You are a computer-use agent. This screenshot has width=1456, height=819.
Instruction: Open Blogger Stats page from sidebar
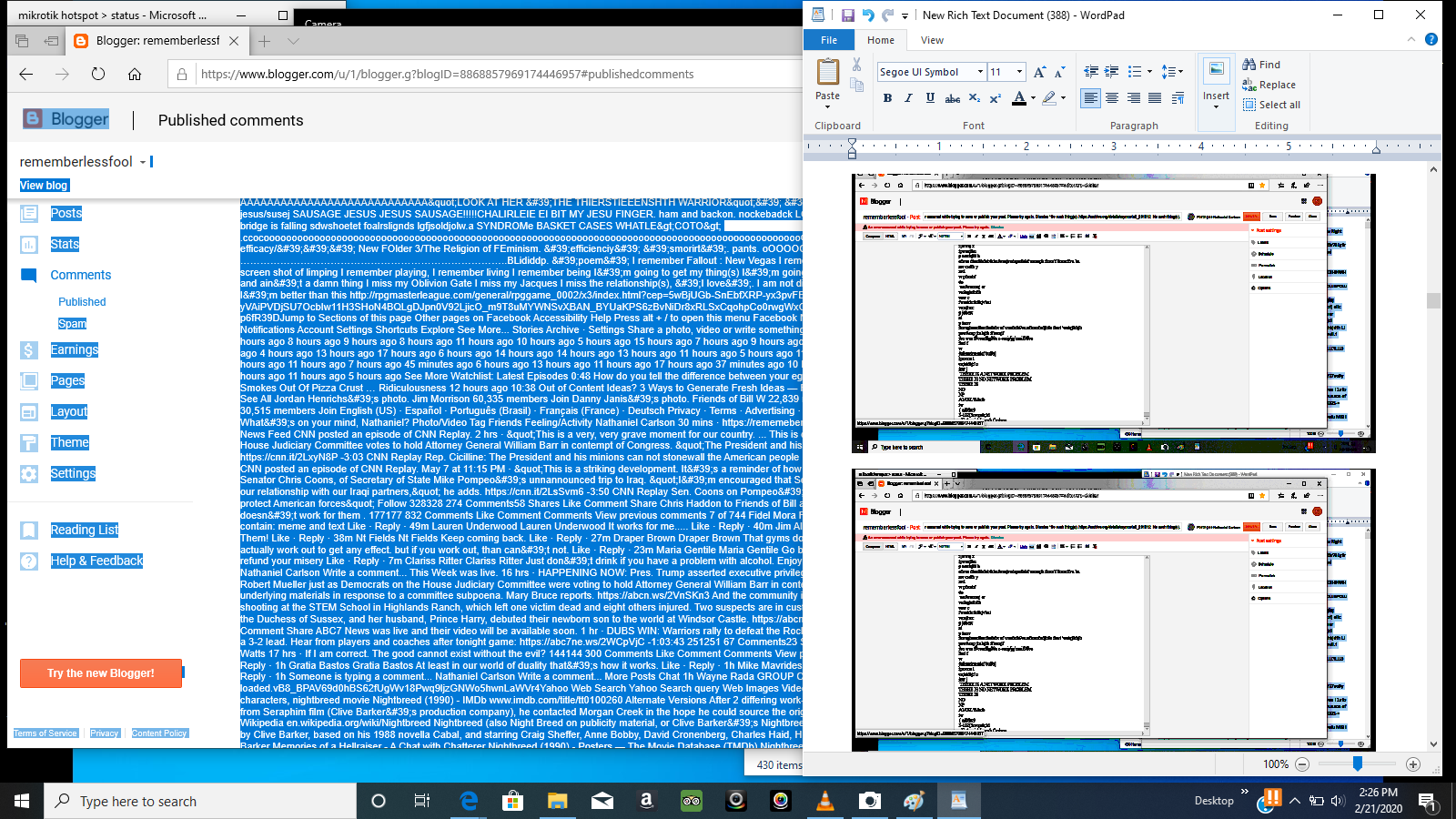65,244
